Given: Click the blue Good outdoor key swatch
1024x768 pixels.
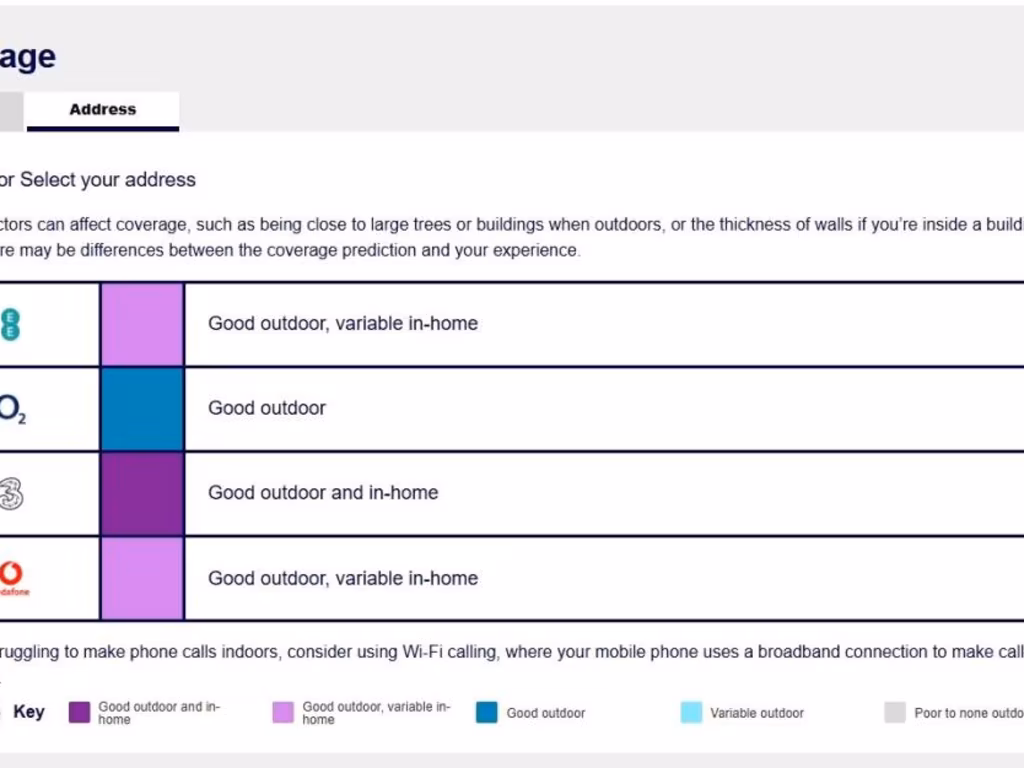Looking at the screenshot, I should point(487,713).
